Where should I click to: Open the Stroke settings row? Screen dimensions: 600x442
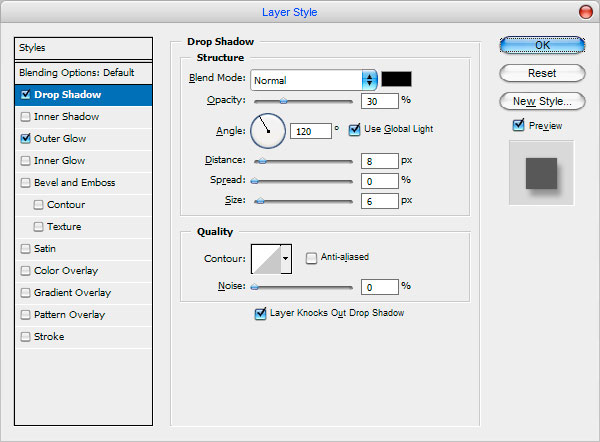83,337
